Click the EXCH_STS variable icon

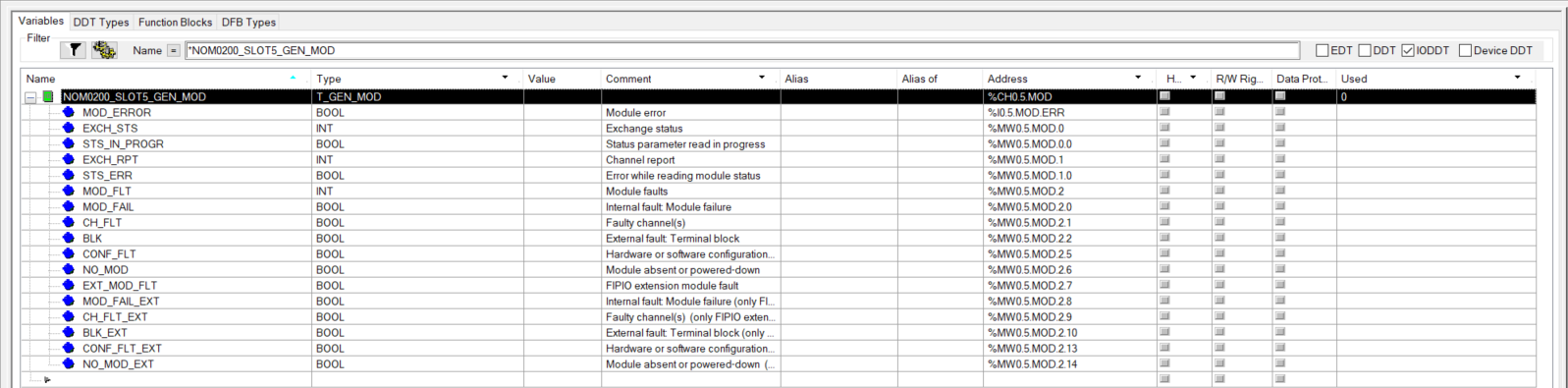click(x=69, y=128)
